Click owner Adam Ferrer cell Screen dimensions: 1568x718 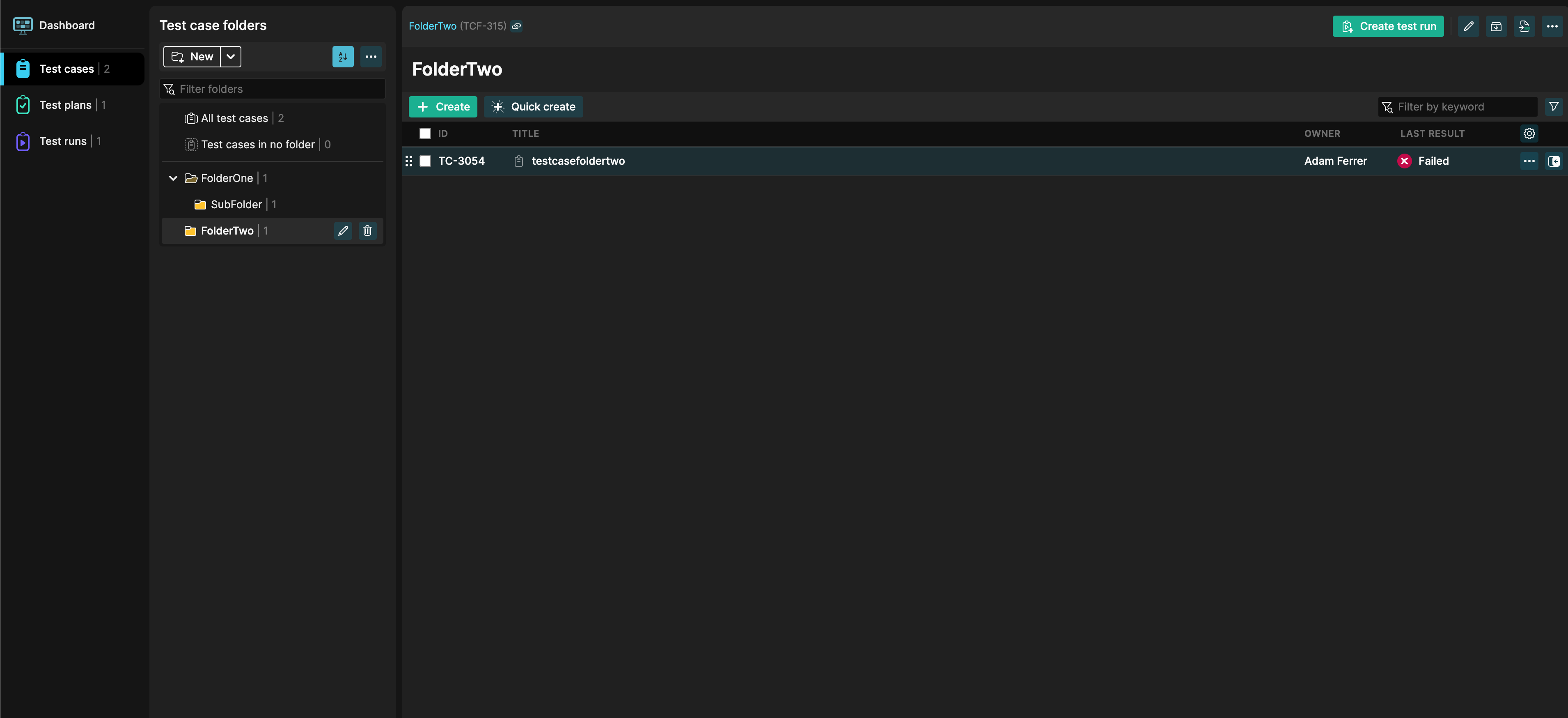[1335, 161]
